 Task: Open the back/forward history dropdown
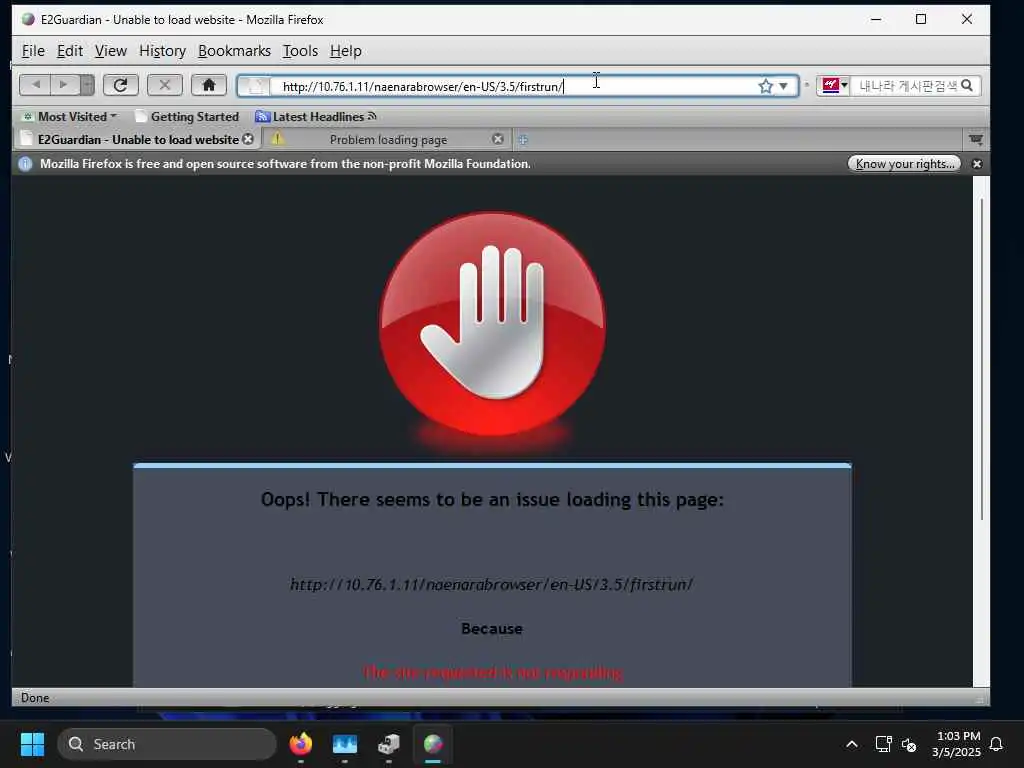point(87,85)
